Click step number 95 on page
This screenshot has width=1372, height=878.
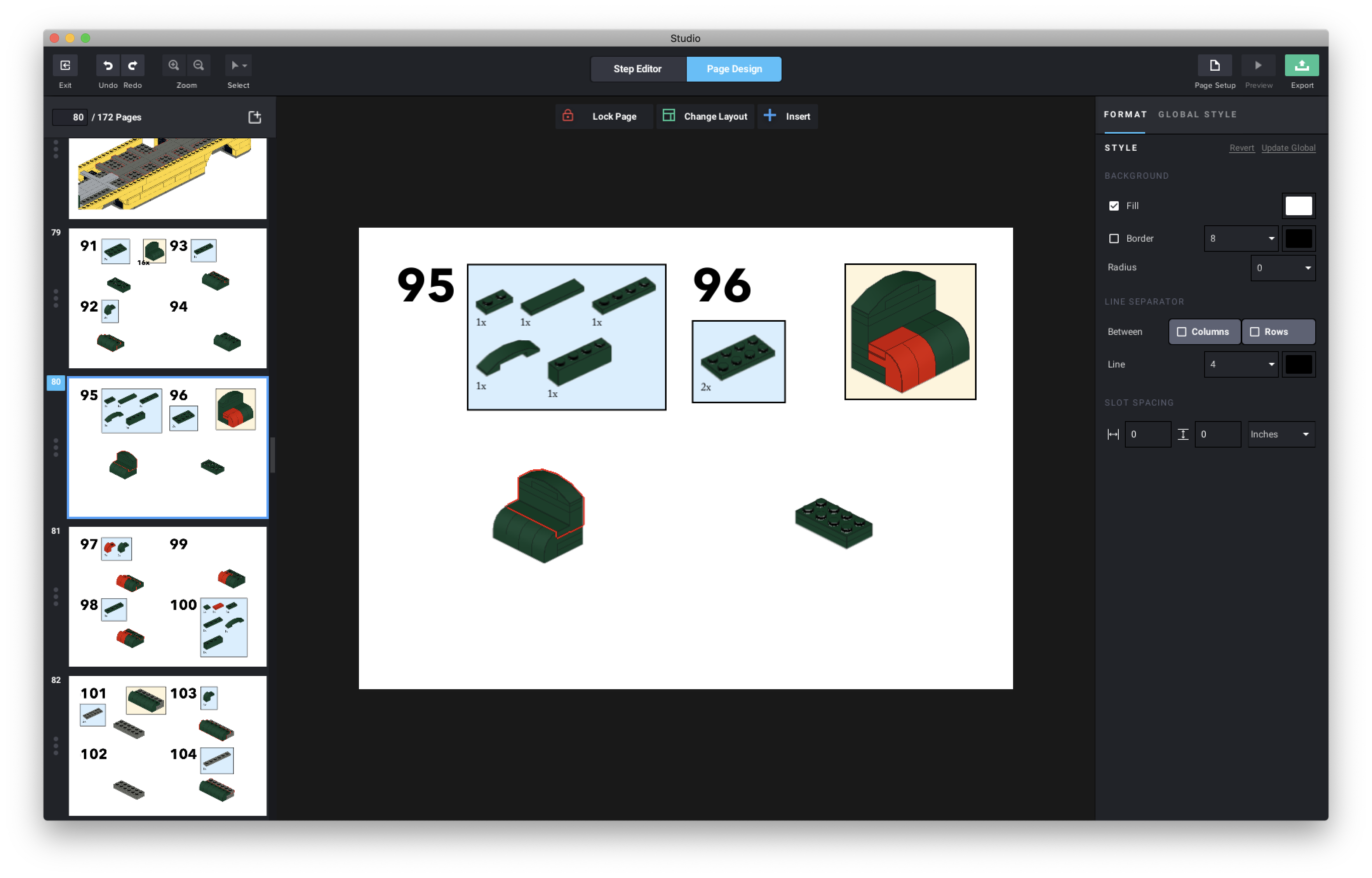426,285
